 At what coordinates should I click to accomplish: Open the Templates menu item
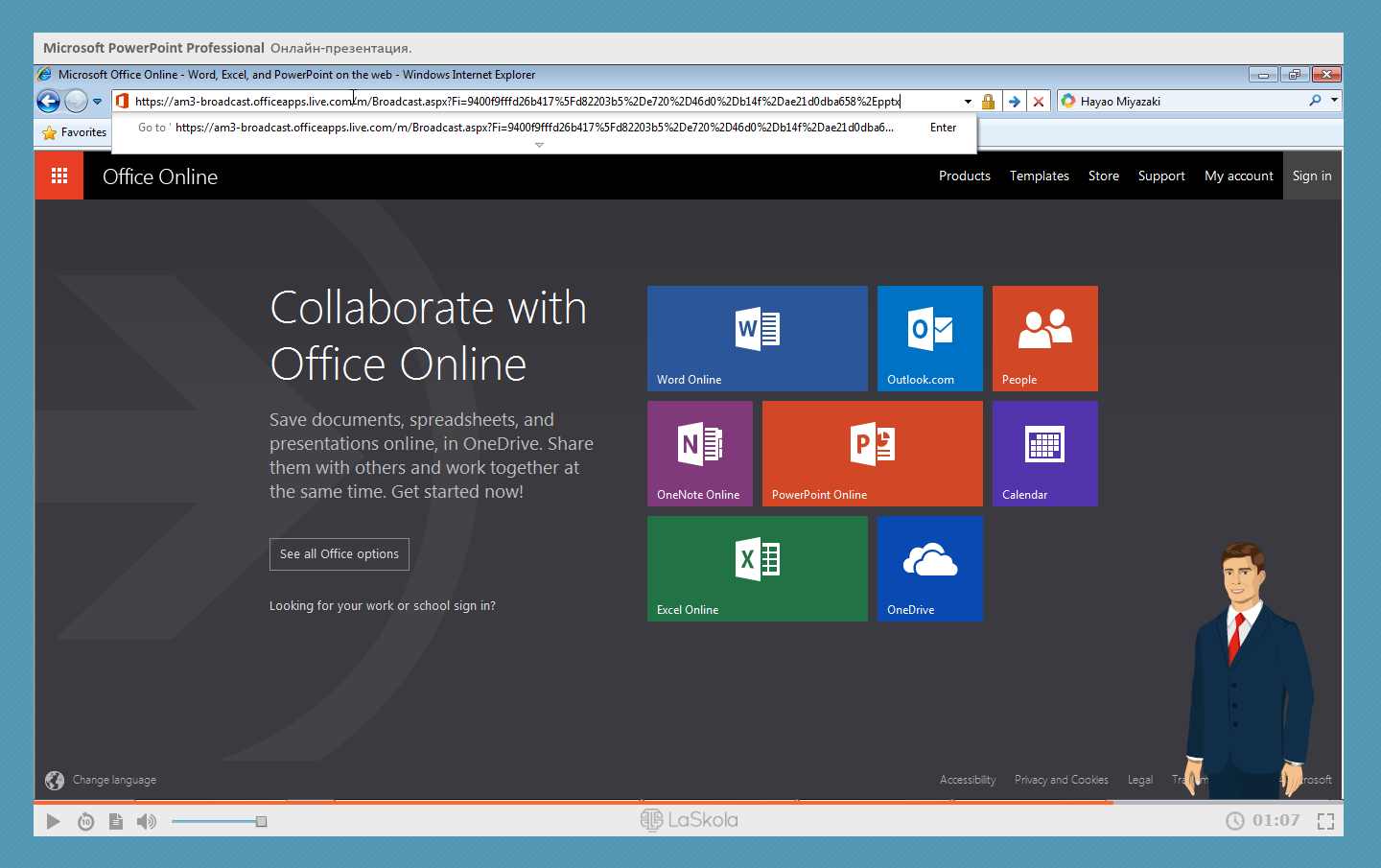(1039, 176)
